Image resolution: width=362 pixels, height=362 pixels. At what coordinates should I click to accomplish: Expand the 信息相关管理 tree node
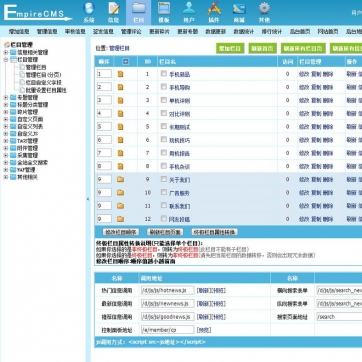6,52
